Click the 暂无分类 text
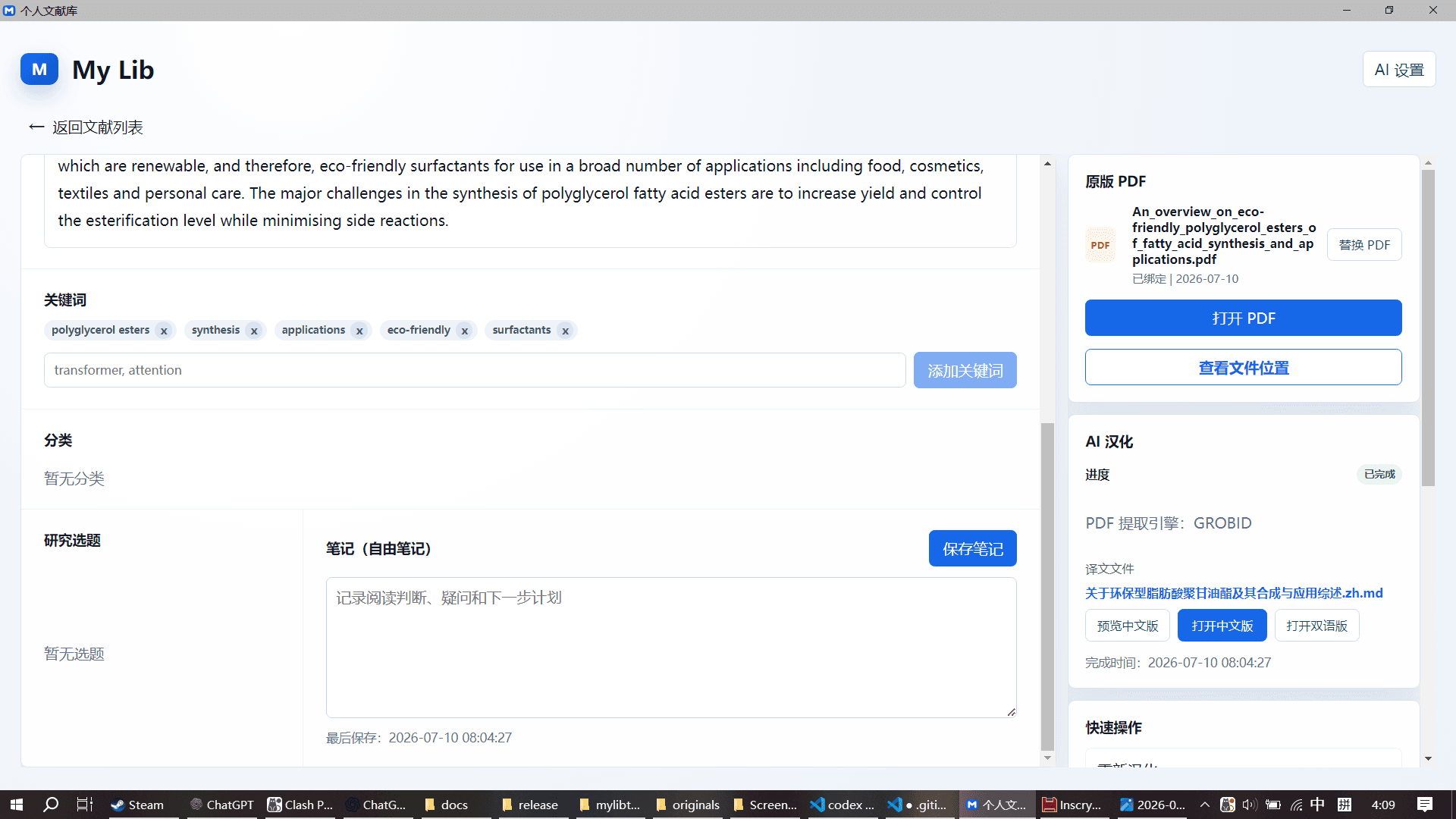Screen dimensions: 1456x819 [74, 479]
